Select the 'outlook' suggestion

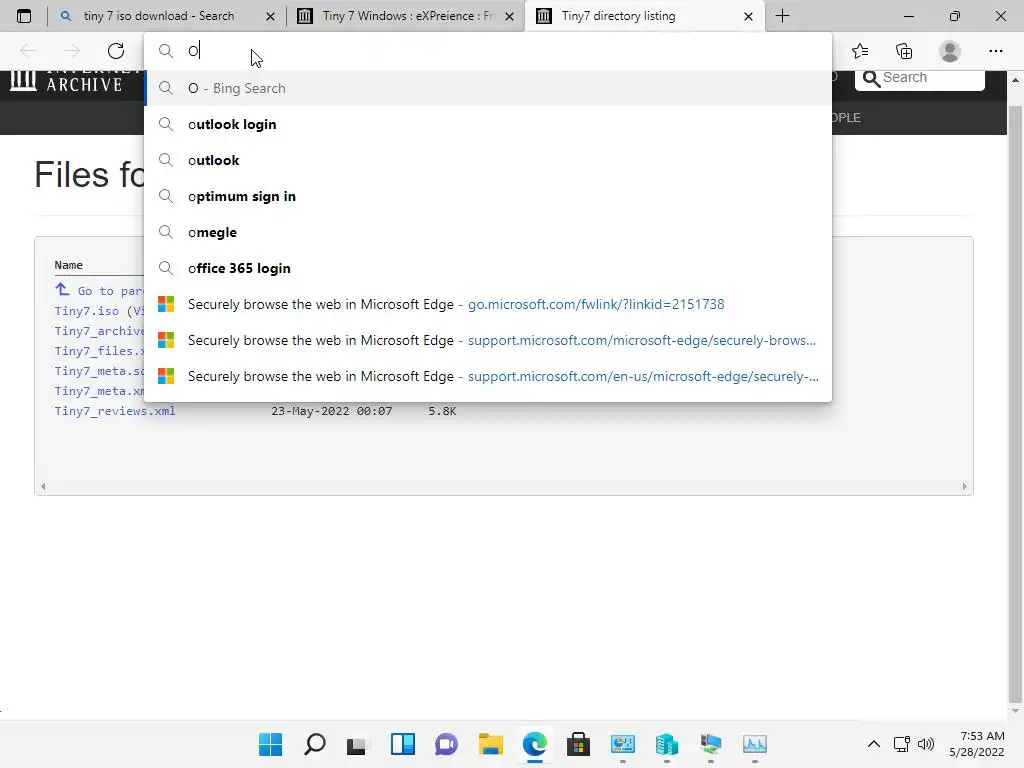coord(488,160)
